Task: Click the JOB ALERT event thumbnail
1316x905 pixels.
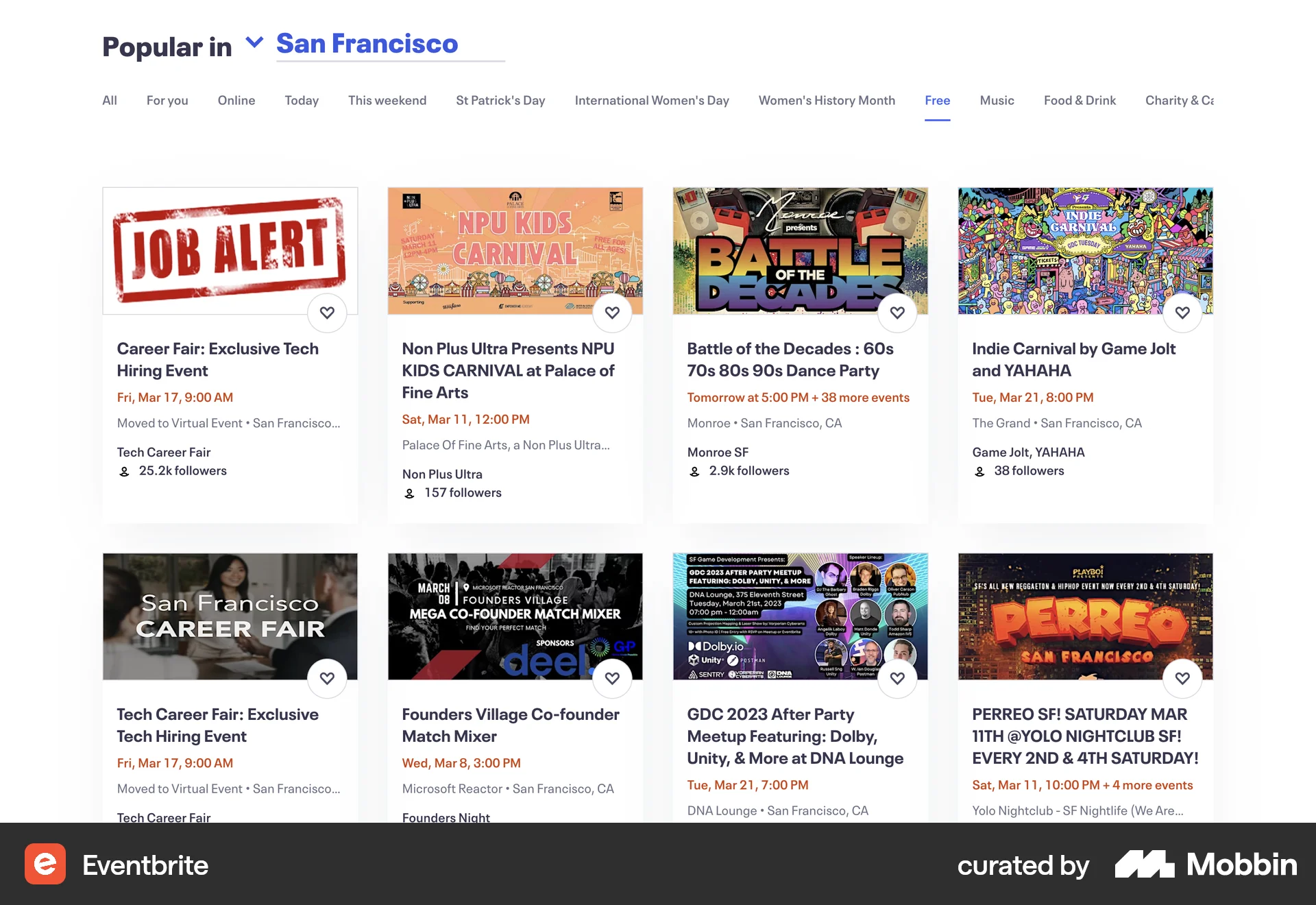Action: click(230, 251)
